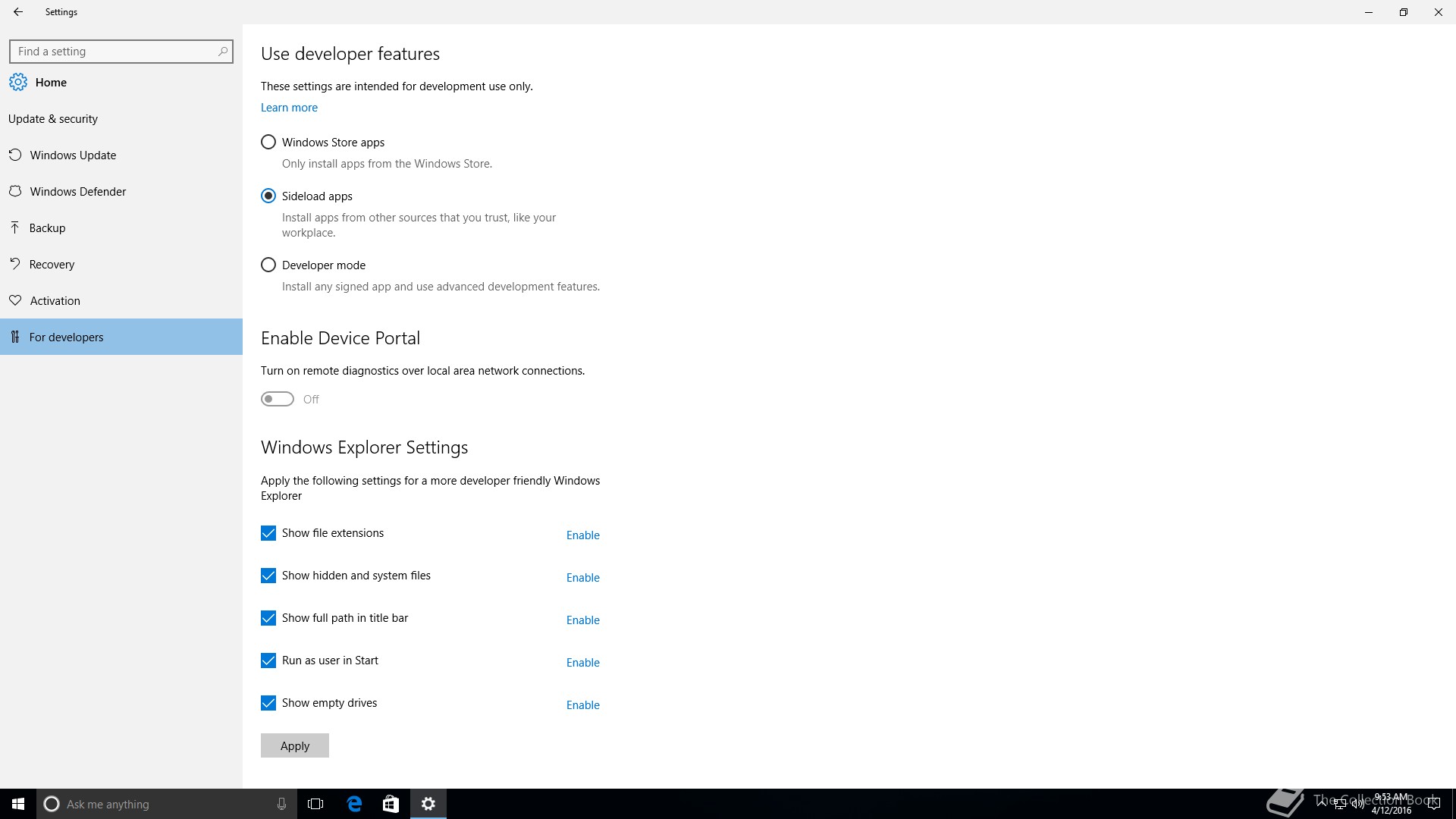Open the Action Center notification icon
This screenshot has height=819, width=1456.
[x=1433, y=804]
